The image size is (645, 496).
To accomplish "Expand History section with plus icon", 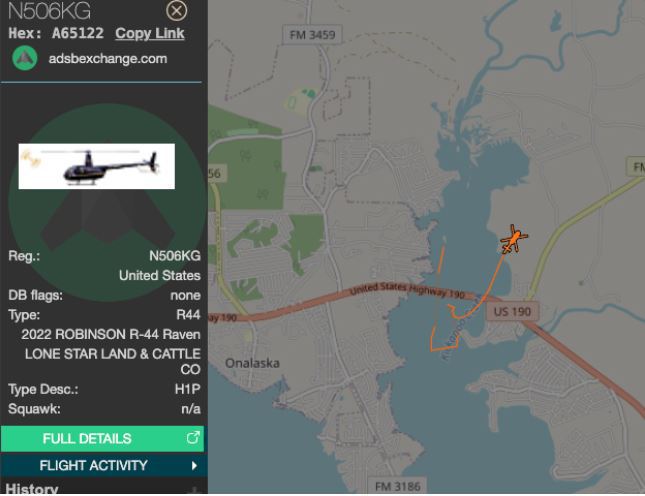I will coord(193,489).
